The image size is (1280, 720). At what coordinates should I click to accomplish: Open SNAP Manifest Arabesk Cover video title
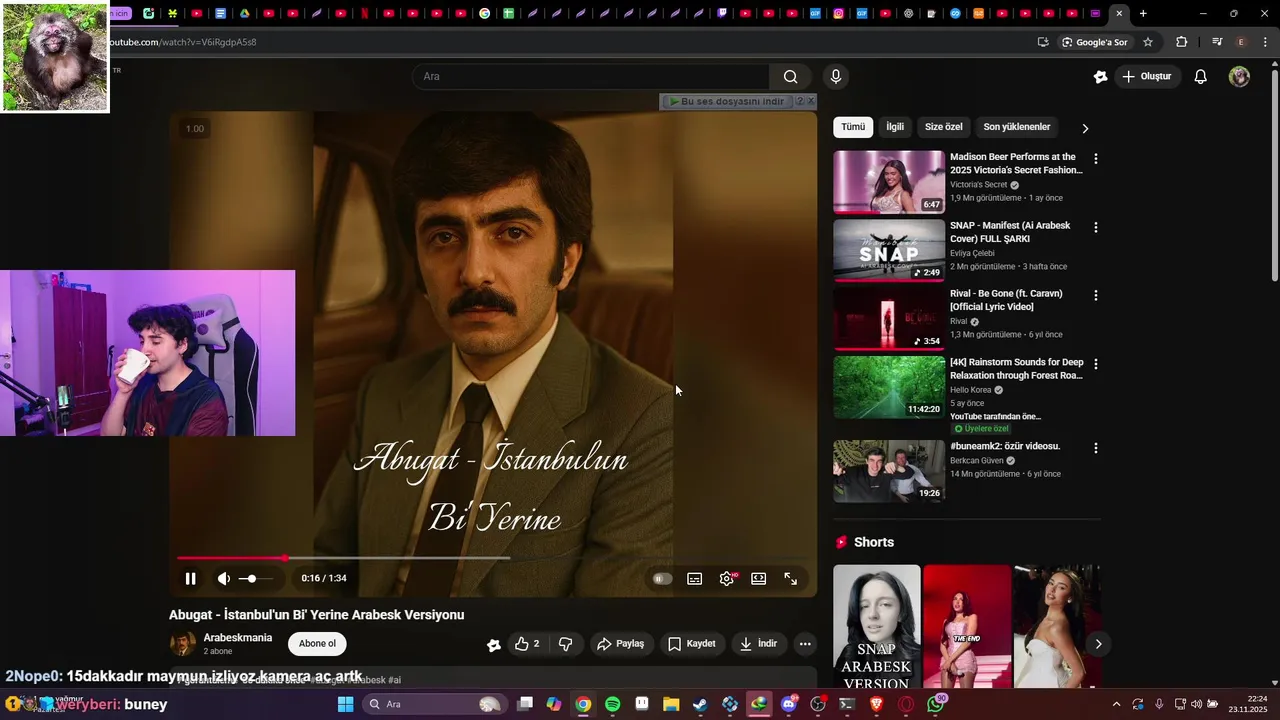point(1010,232)
